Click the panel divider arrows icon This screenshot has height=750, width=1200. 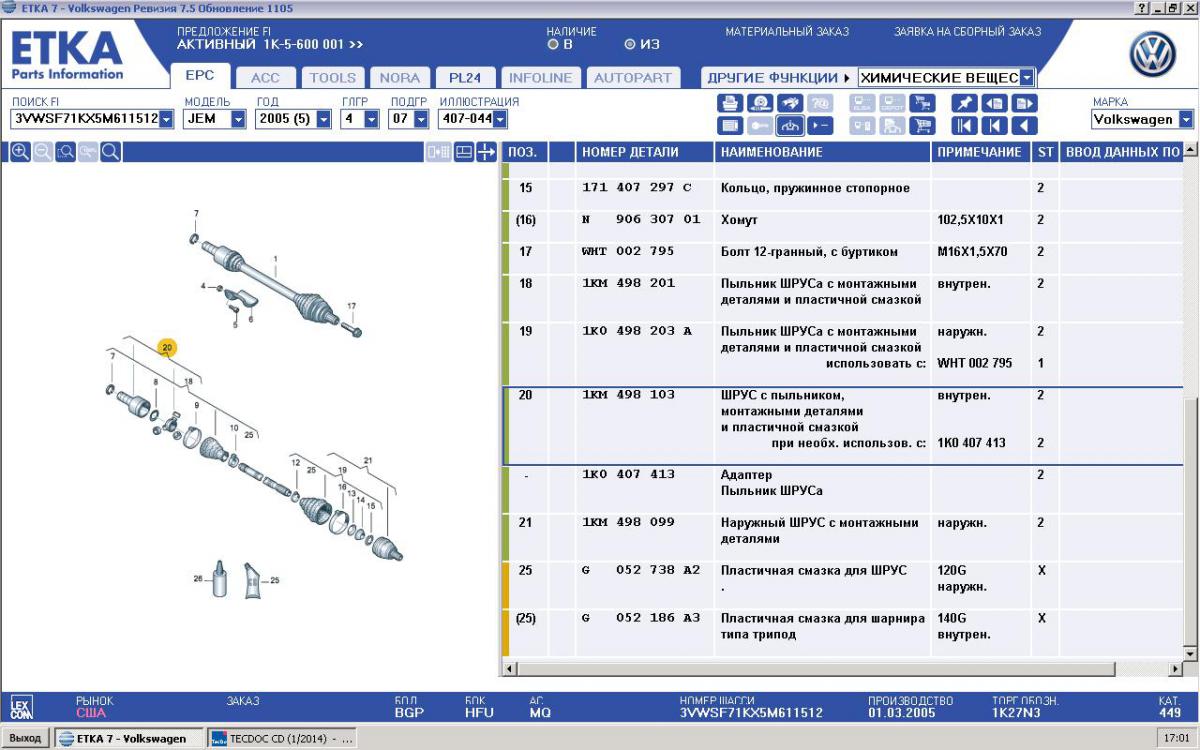coord(486,152)
